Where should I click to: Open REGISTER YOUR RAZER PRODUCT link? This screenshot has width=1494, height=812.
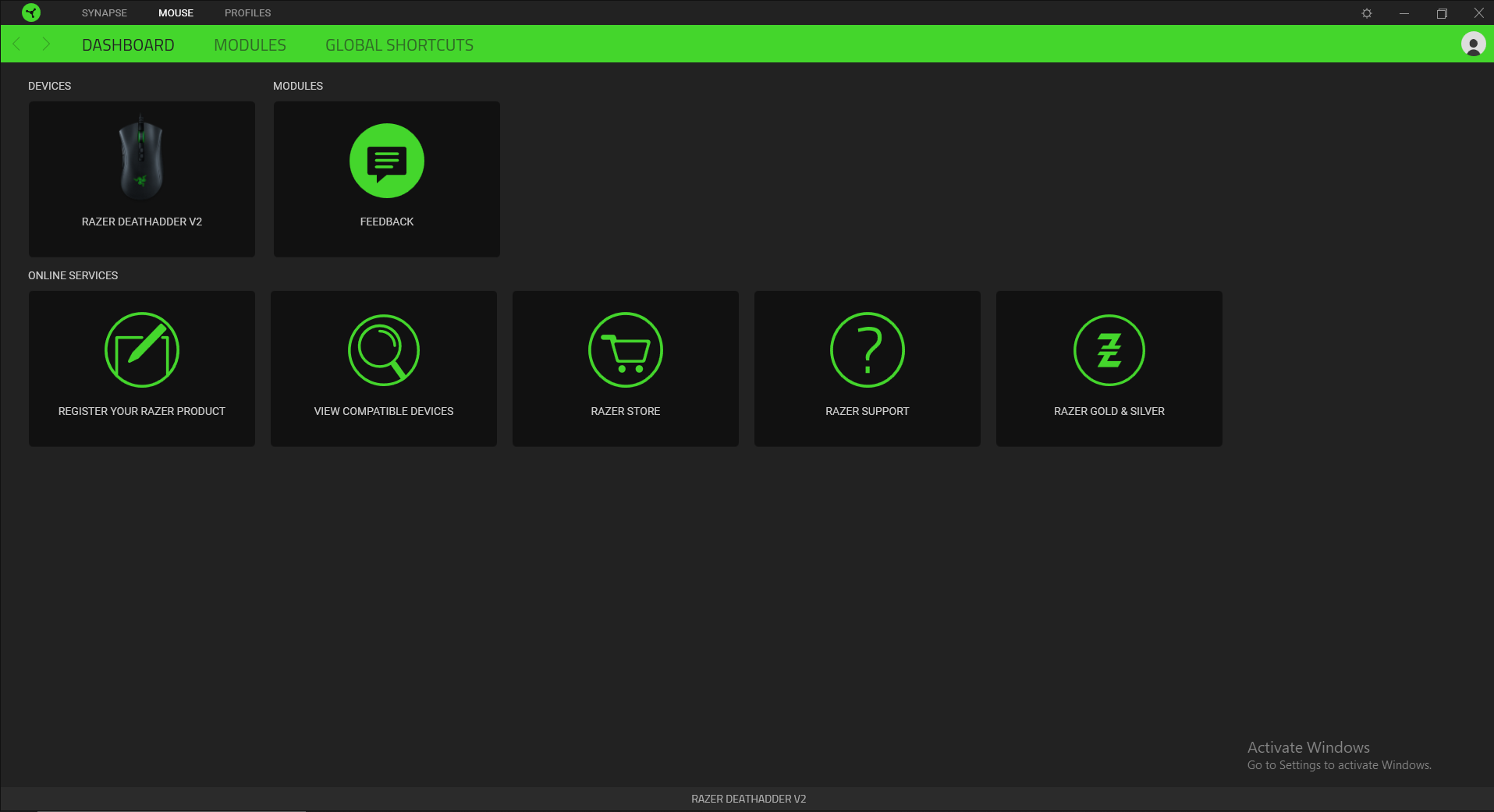[142, 411]
